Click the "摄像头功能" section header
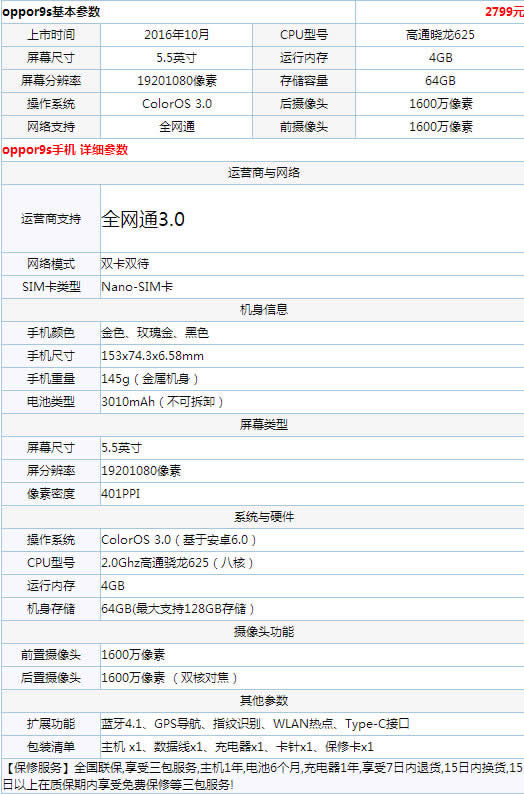This screenshot has width=524, height=794. (263, 632)
